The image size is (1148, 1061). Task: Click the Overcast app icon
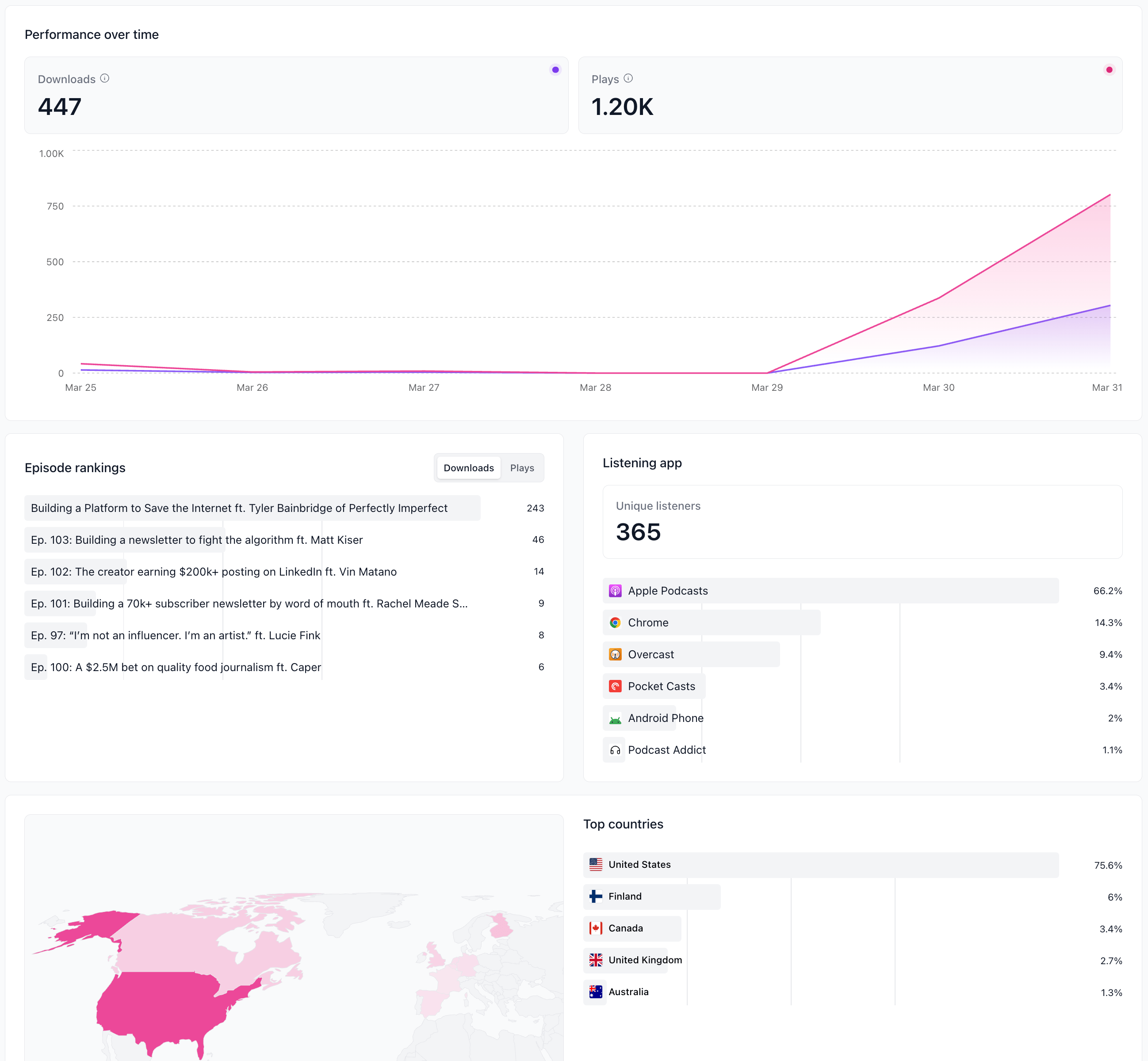(615, 655)
